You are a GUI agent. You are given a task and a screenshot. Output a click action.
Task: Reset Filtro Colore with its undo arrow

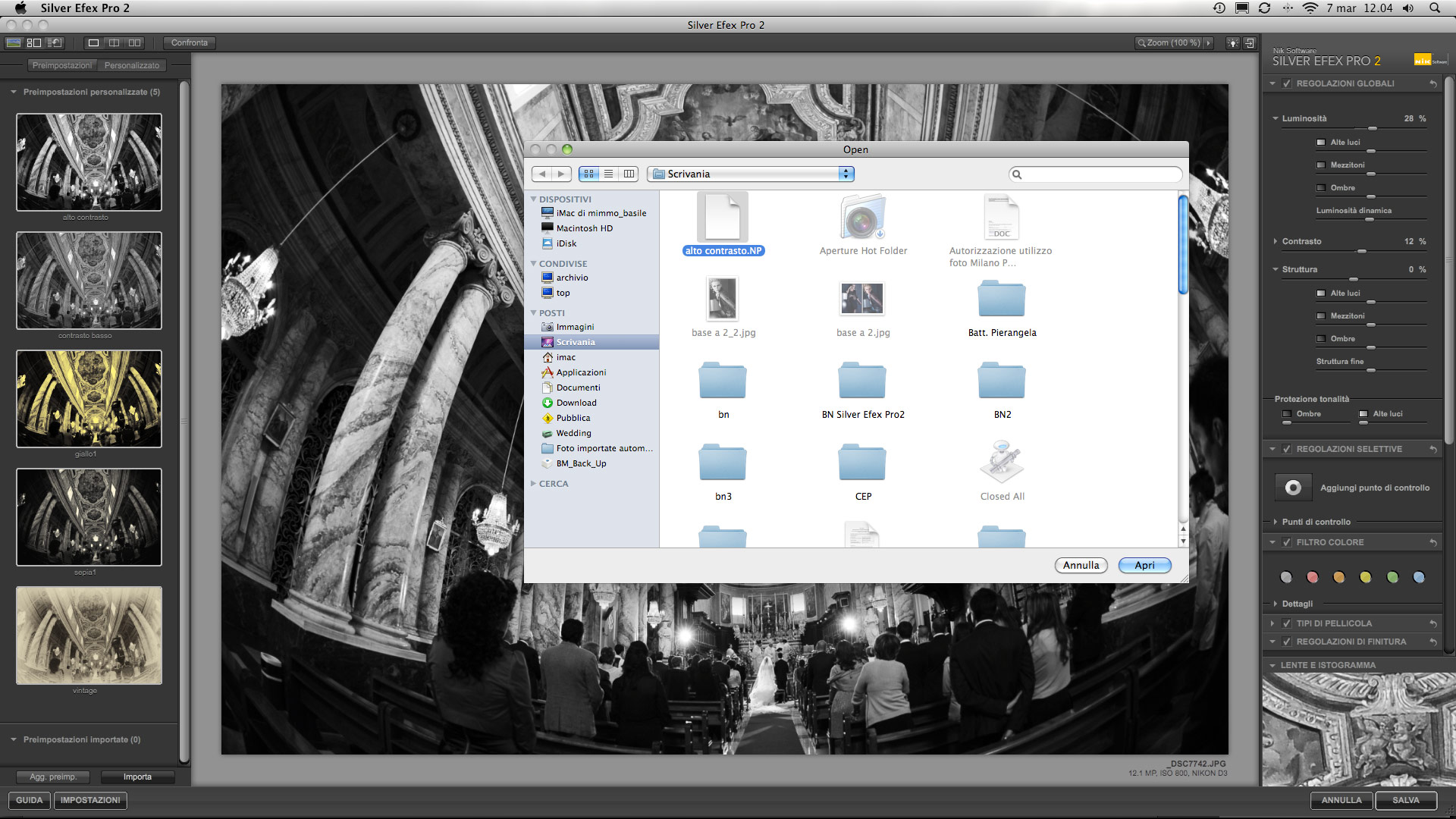point(1433,542)
